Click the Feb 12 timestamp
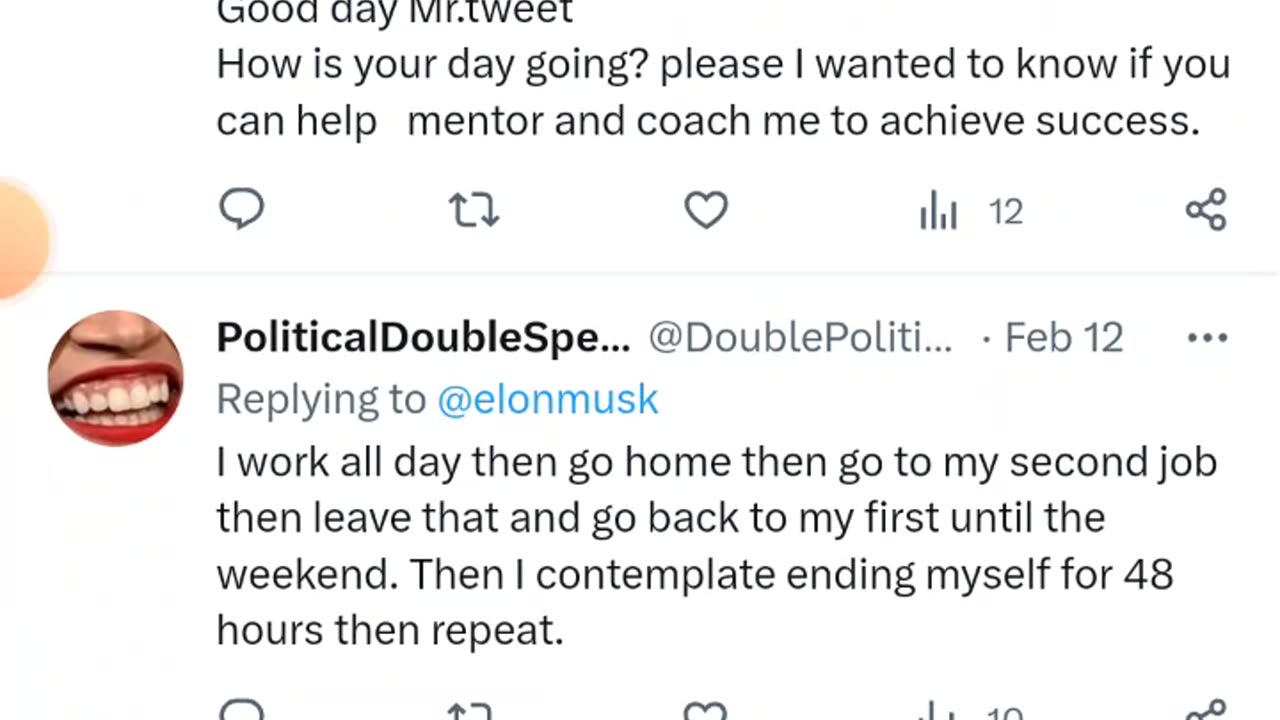The width and height of the screenshot is (1280, 720). 1064,338
